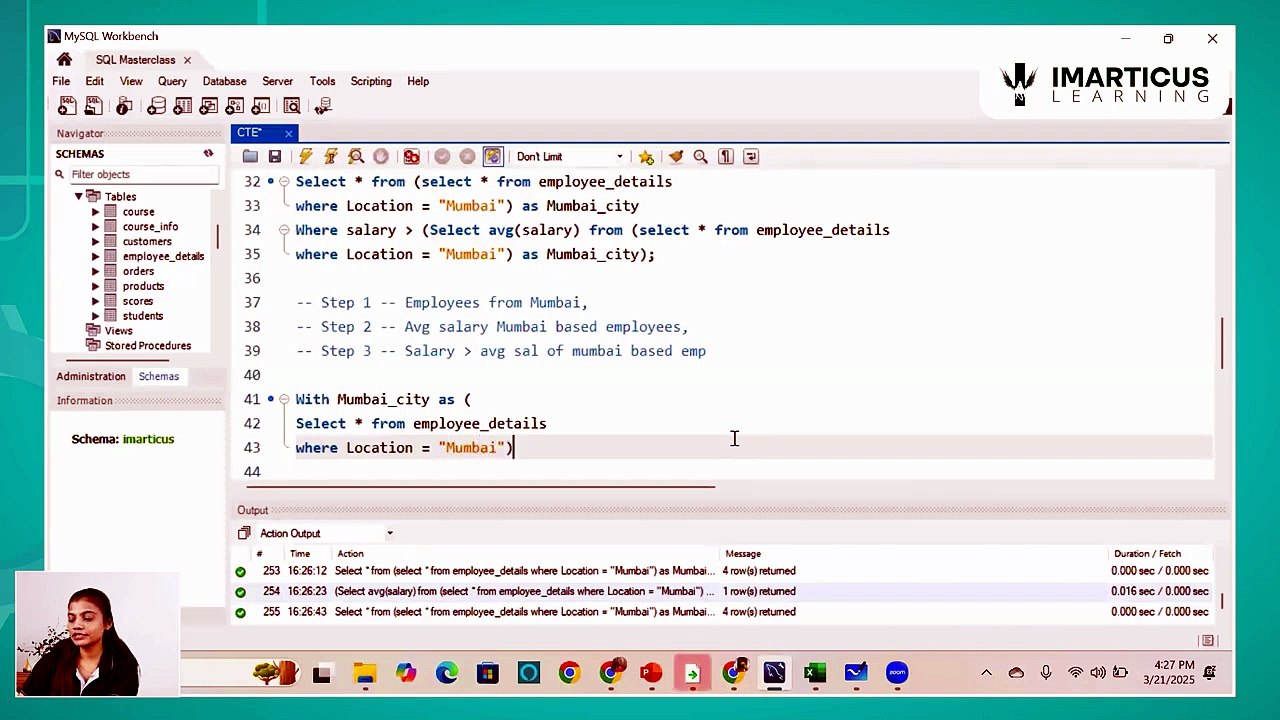Execute statement under cursor icon
Image resolution: width=1280 pixels, height=720 pixels.
331,157
